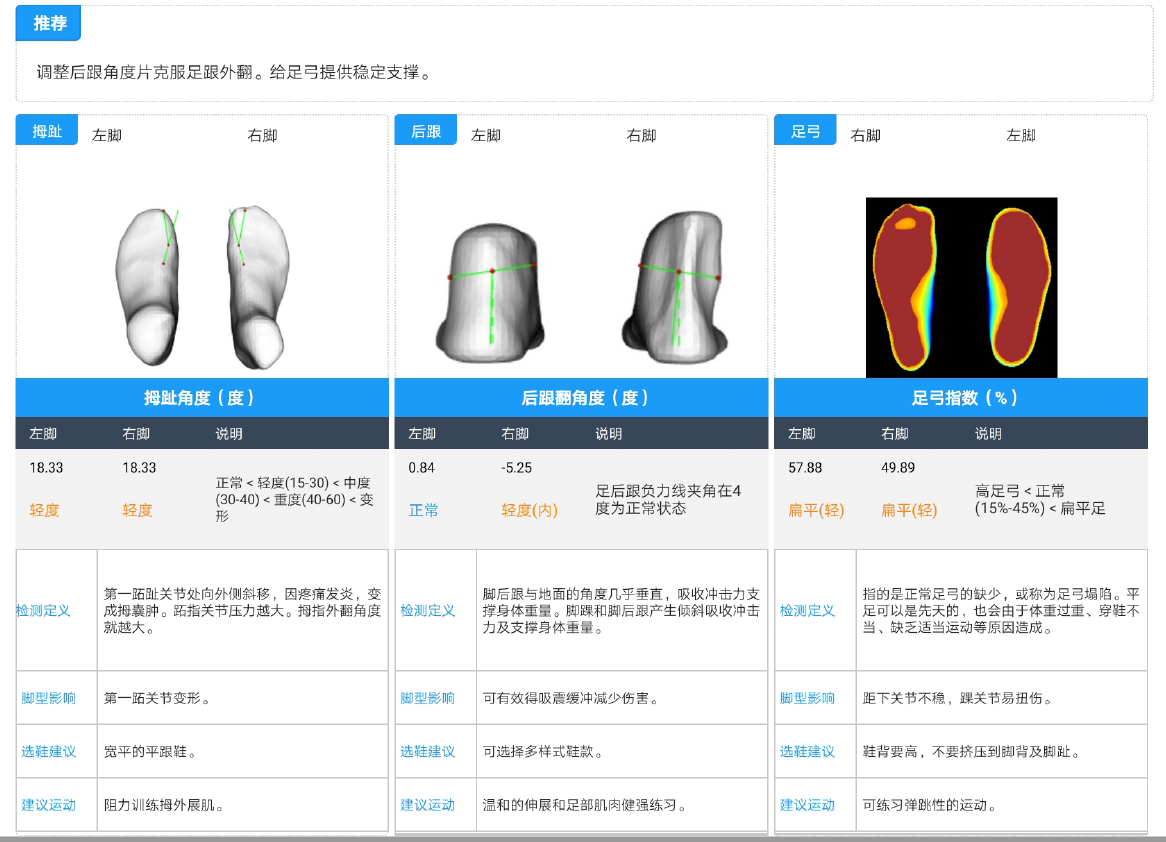Click the 推荐 header tab
This screenshot has height=842, width=1166.
tap(49, 23)
